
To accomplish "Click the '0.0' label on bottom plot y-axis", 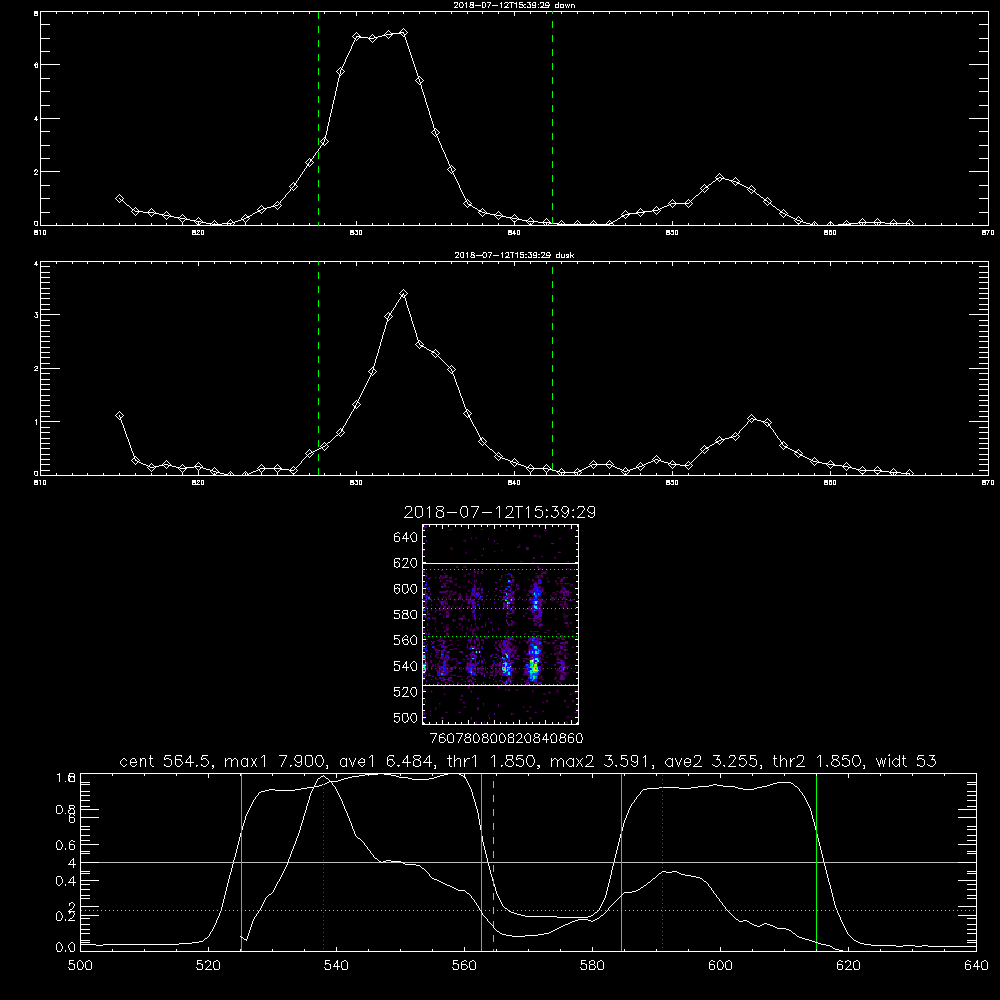I will (66, 947).
